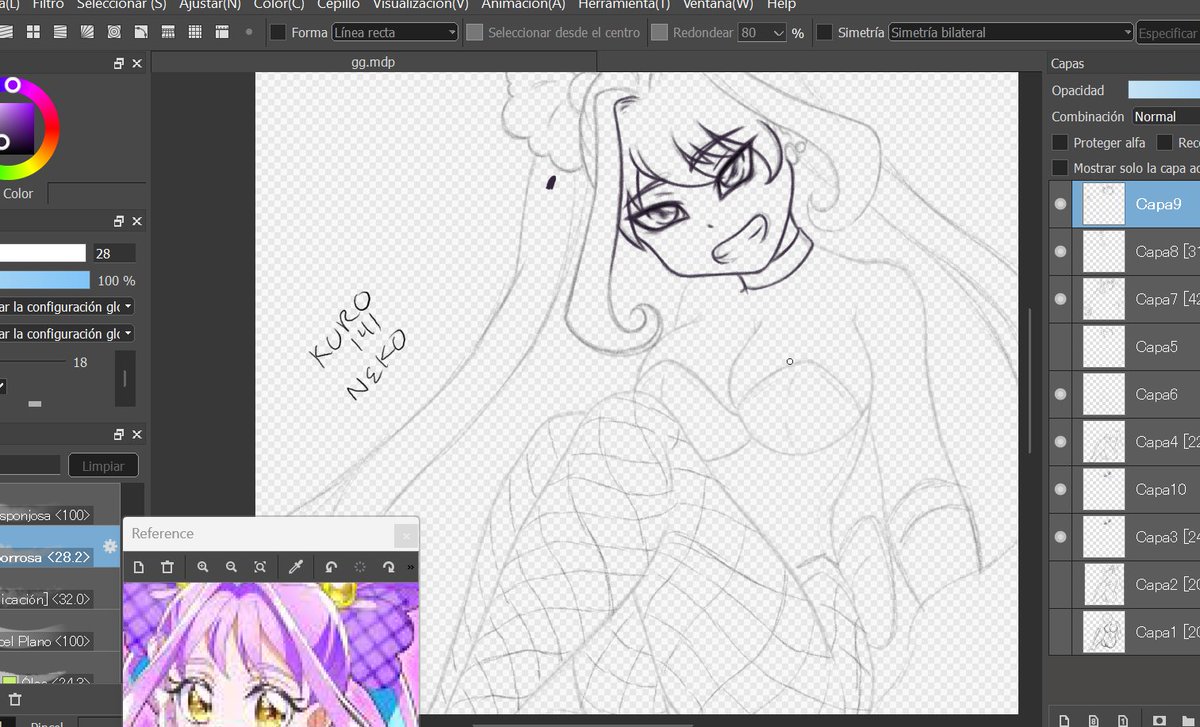Enable the Forma checkbox
1200x727 pixels.
pyautogui.click(x=278, y=33)
